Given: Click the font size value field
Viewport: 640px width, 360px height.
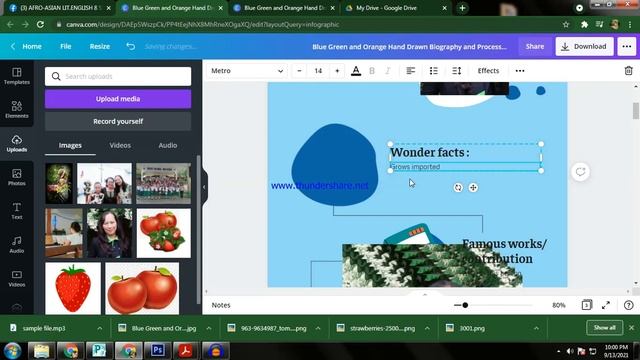Looking at the screenshot, I should 318,71.
